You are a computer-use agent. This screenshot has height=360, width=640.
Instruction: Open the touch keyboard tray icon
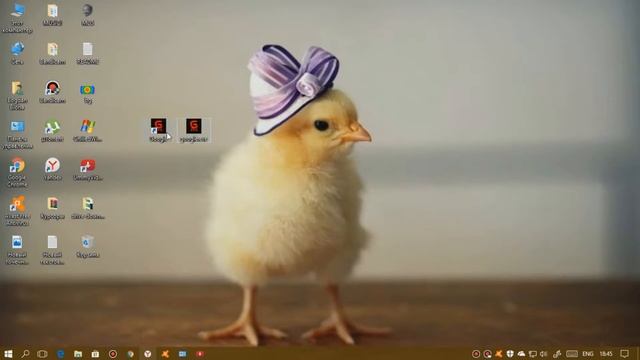click(x=572, y=353)
